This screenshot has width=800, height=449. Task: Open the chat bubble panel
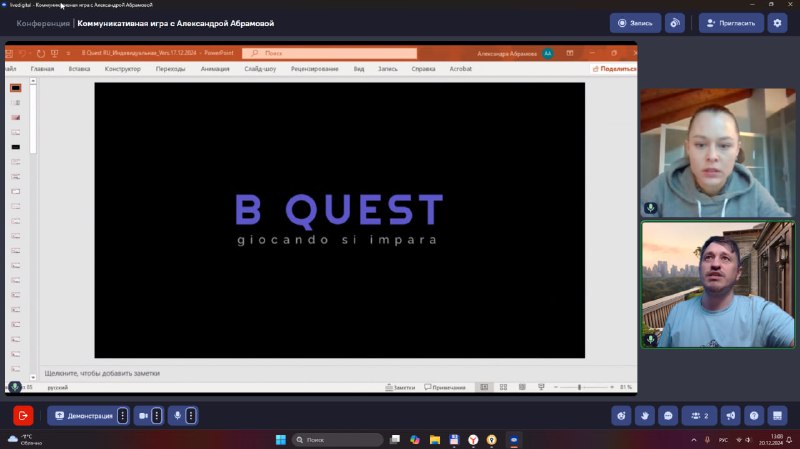point(668,416)
